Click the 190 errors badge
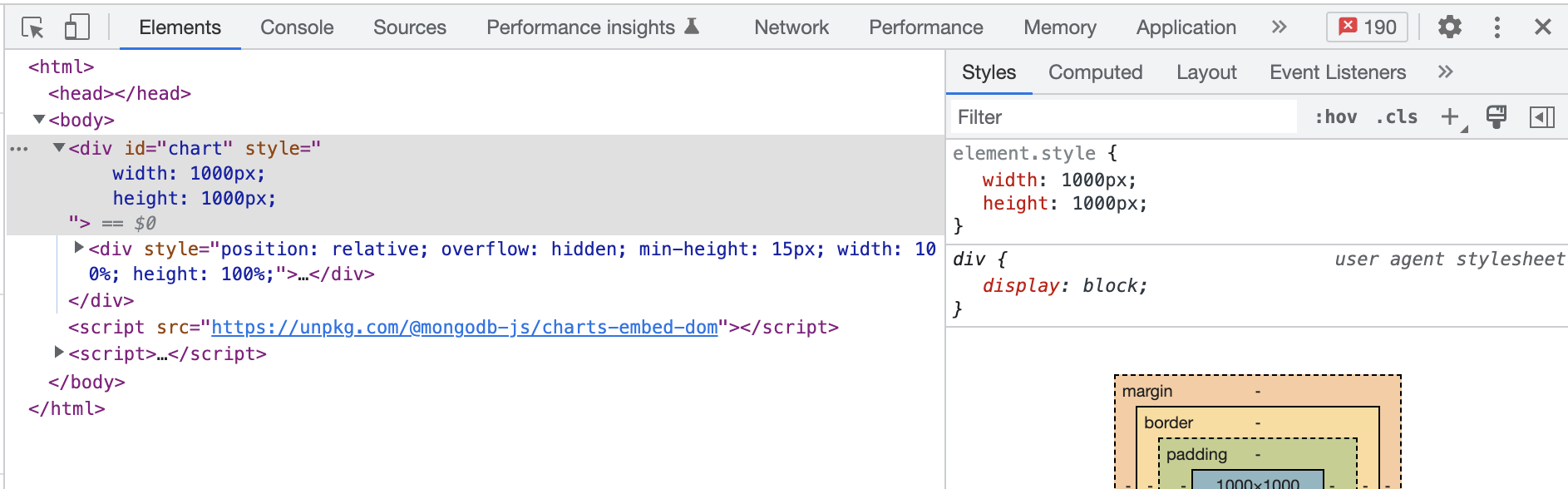Screen dimensions: 1568x489 (1367, 27)
